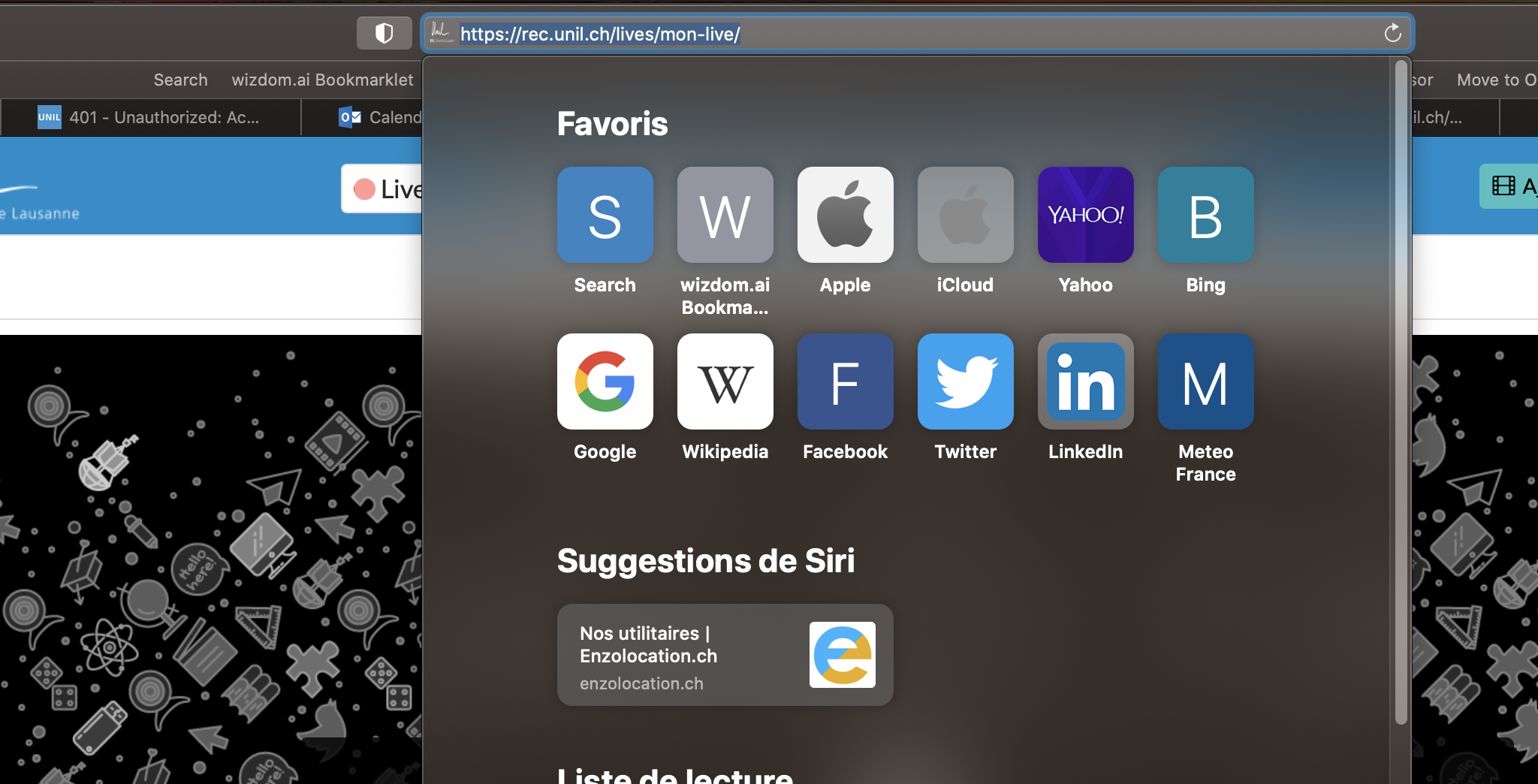Viewport: 1538px width, 784px height.
Task: Open the Wikipedia favorite
Action: click(725, 382)
